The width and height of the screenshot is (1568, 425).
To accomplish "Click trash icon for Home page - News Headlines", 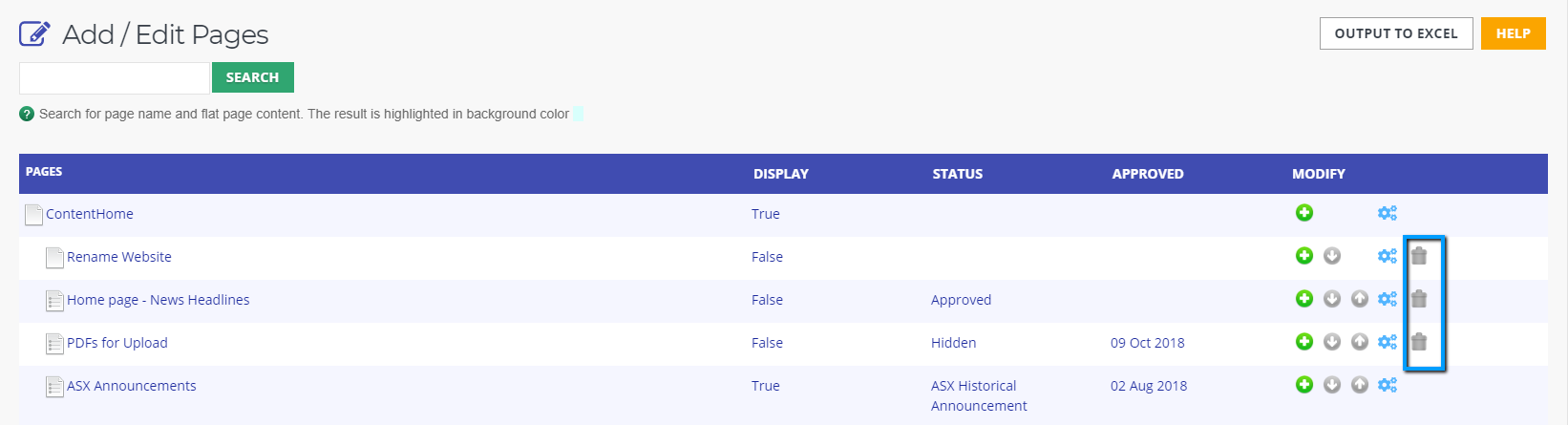I will [1419, 299].
